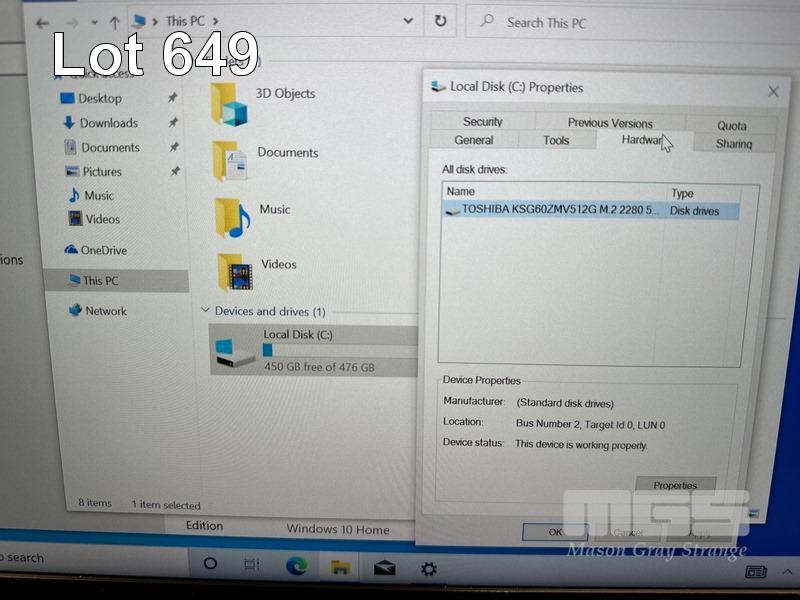Open the Mail app in taskbar

point(384,568)
